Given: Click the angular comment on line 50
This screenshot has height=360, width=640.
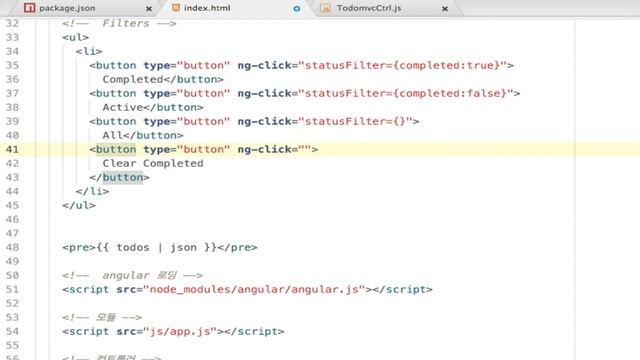Looking at the screenshot, I should (132, 276).
